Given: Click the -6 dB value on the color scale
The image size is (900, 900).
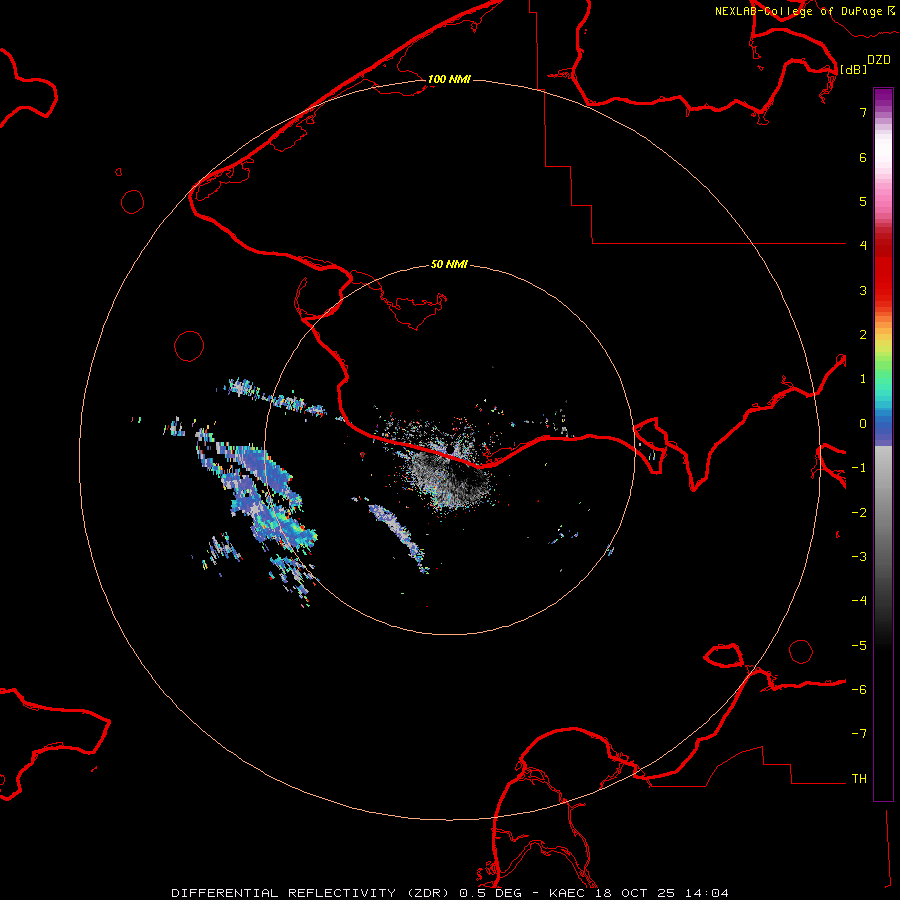Looking at the screenshot, I should point(859,690).
